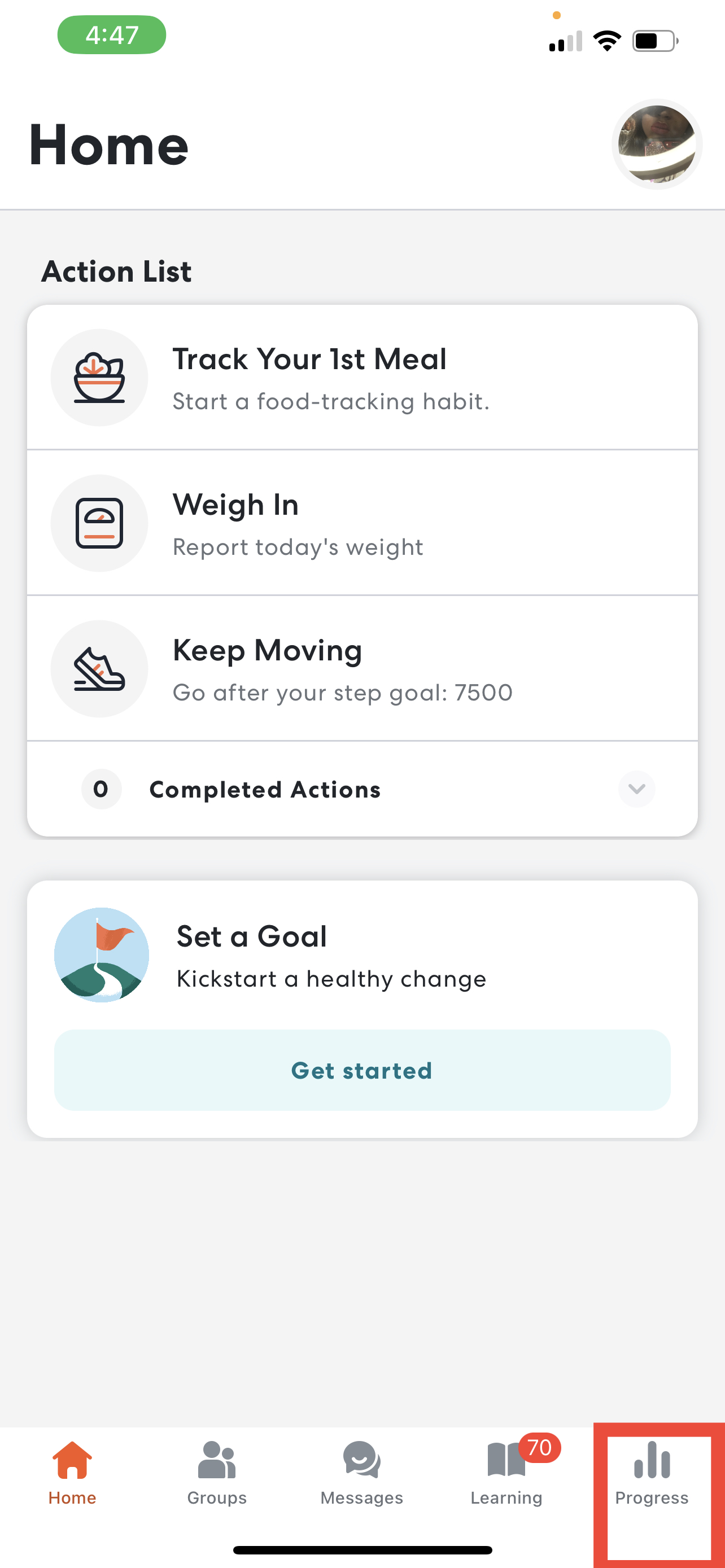The height and width of the screenshot is (1568, 725).
Task: Tap the Set a Goal heading
Action: pyautogui.click(x=251, y=936)
